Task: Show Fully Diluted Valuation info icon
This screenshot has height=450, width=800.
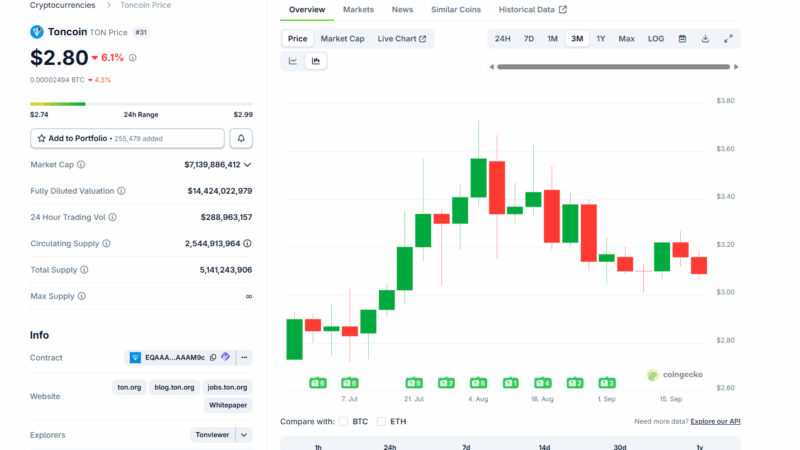Action: [121, 191]
